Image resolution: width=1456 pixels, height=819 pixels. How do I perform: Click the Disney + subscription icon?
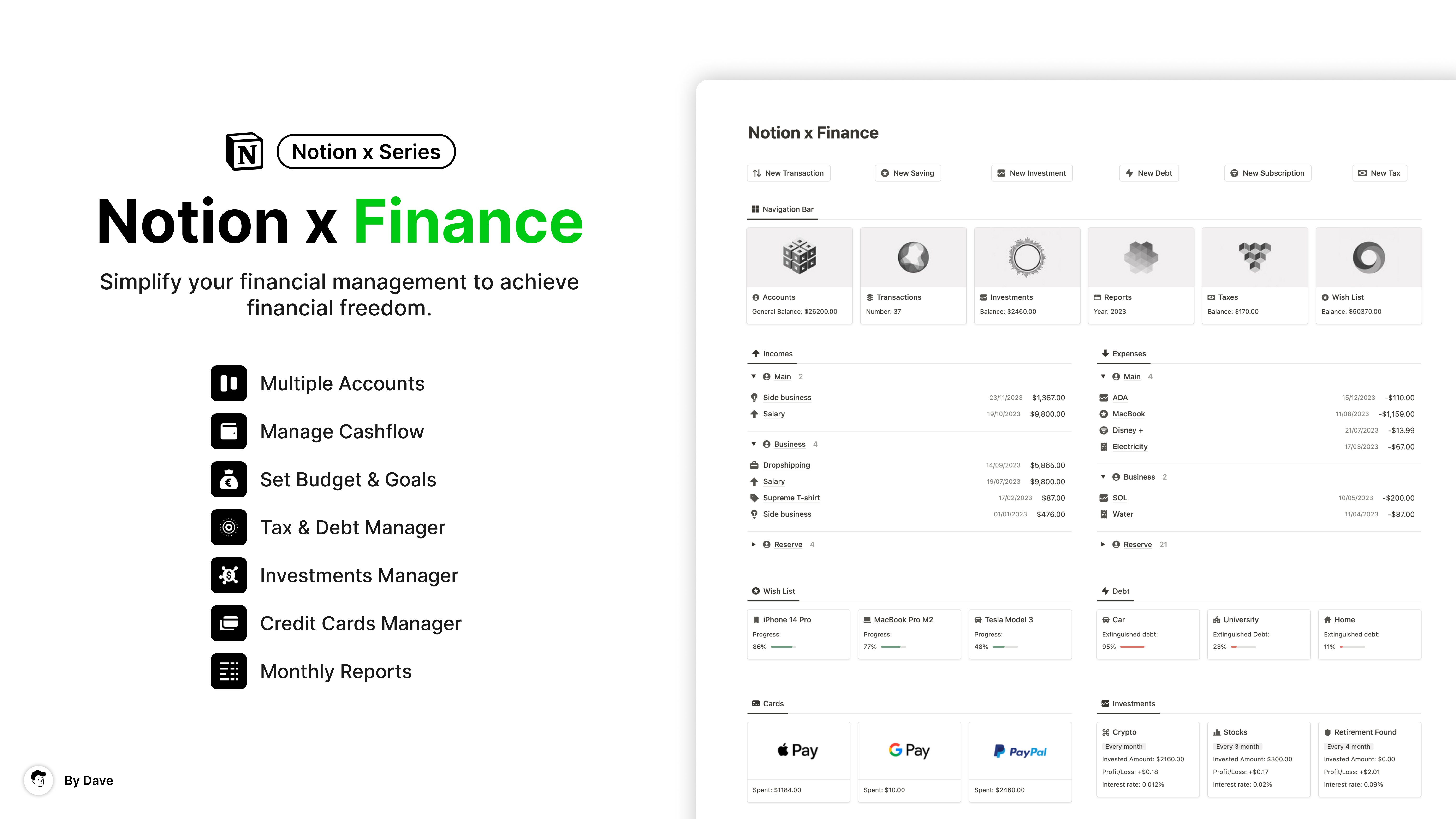(1103, 430)
